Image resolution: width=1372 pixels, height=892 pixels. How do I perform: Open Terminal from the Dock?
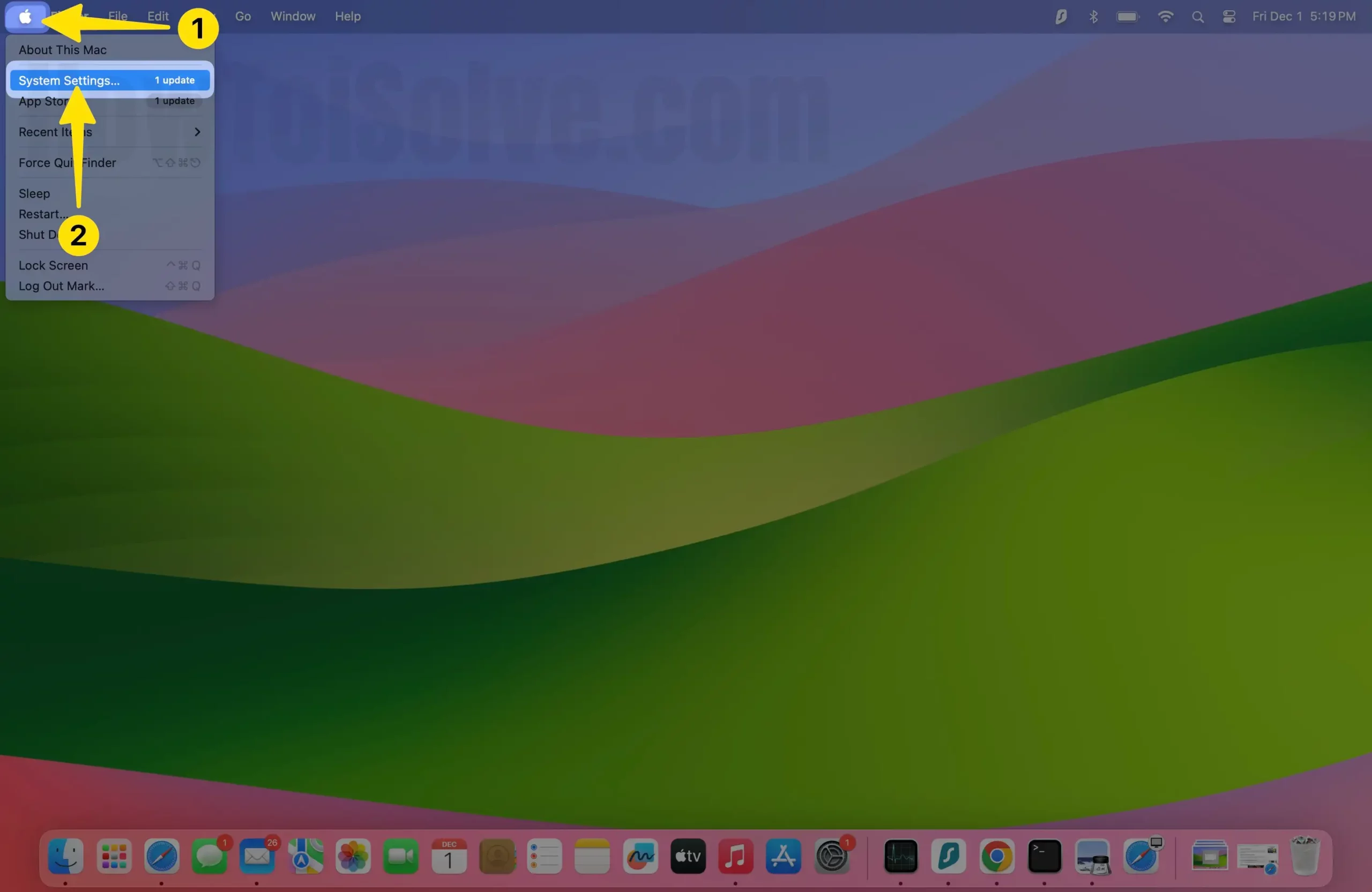pyautogui.click(x=1045, y=856)
